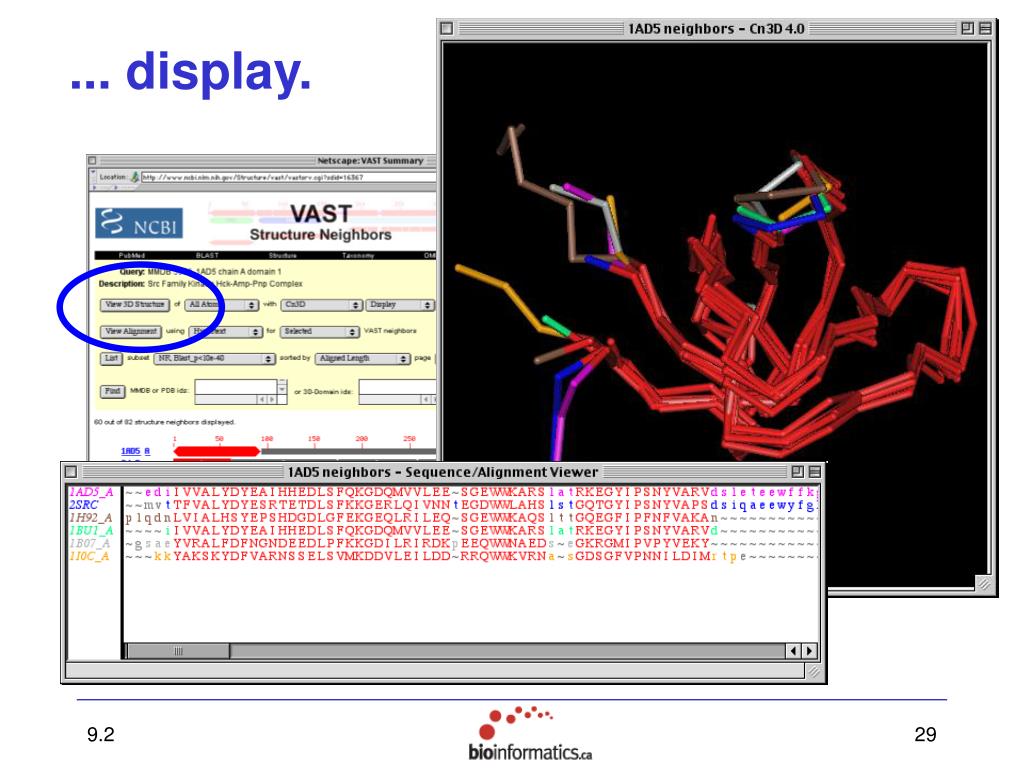Click close box of Netscape VAST Summary window
The image size is (1024, 768).
92,161
